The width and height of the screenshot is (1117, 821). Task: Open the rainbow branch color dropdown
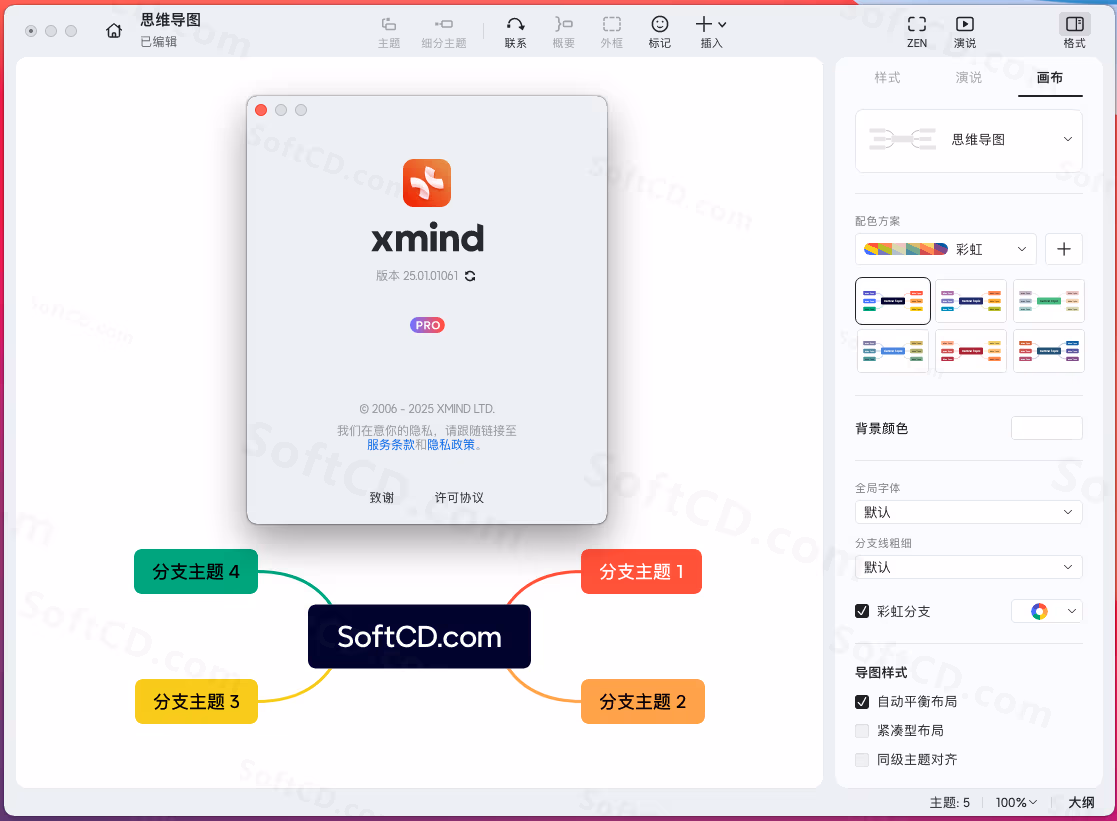pos(1047,611)
